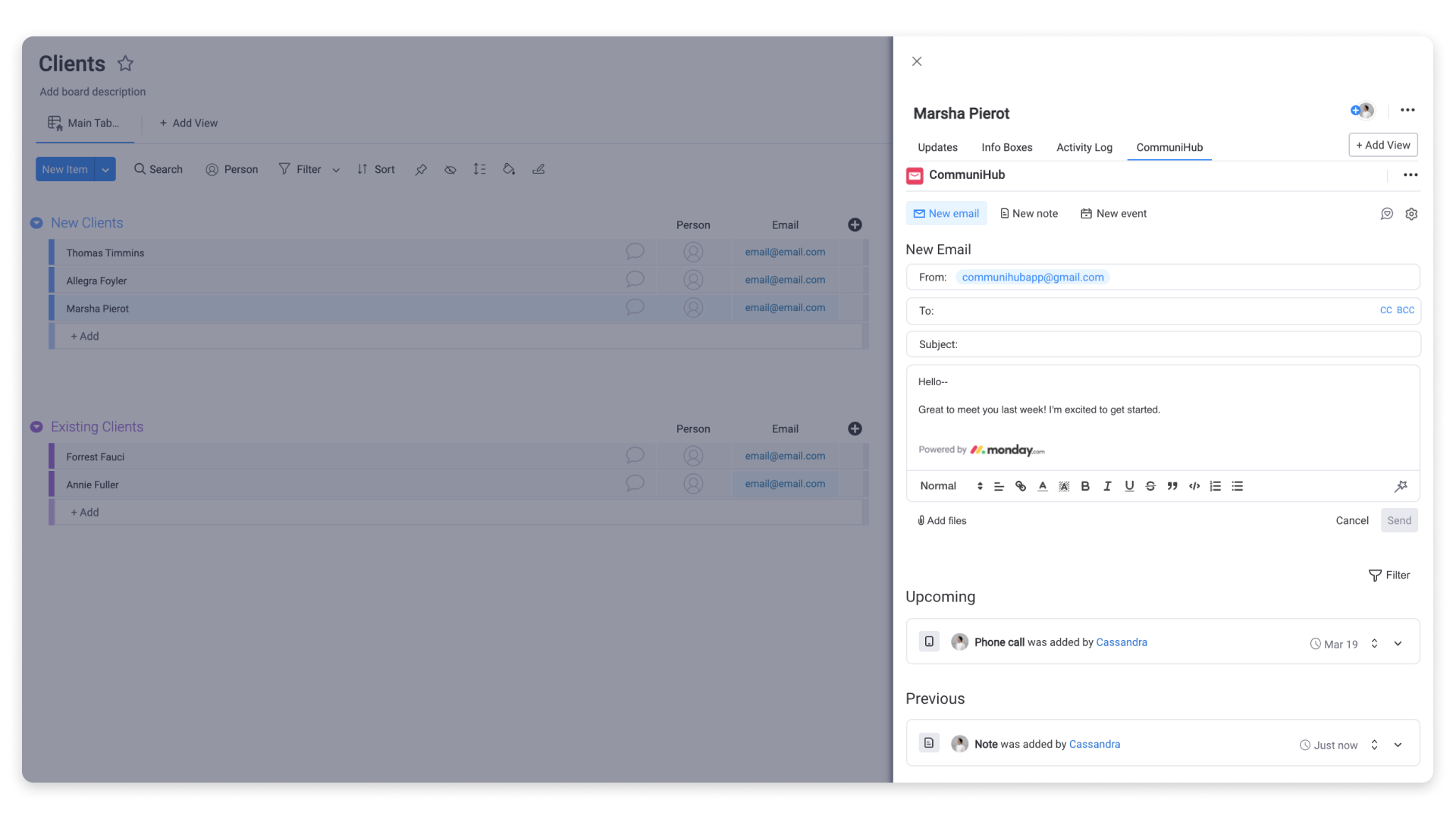Collapse the New Clients group

tap(36, 223)
